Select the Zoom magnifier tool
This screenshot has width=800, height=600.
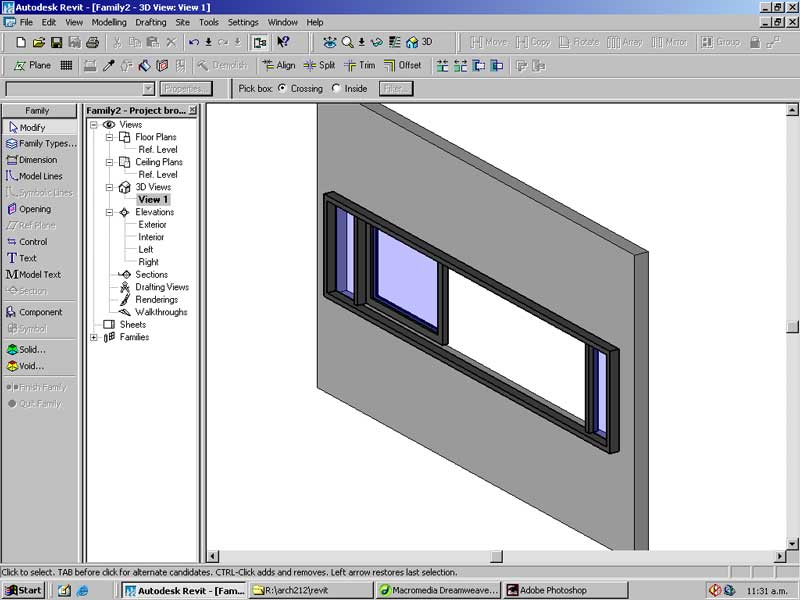(x=347, y=42)
